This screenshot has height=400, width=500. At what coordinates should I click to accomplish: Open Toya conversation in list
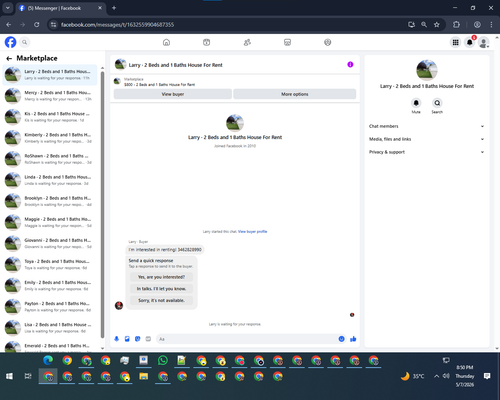50,264
